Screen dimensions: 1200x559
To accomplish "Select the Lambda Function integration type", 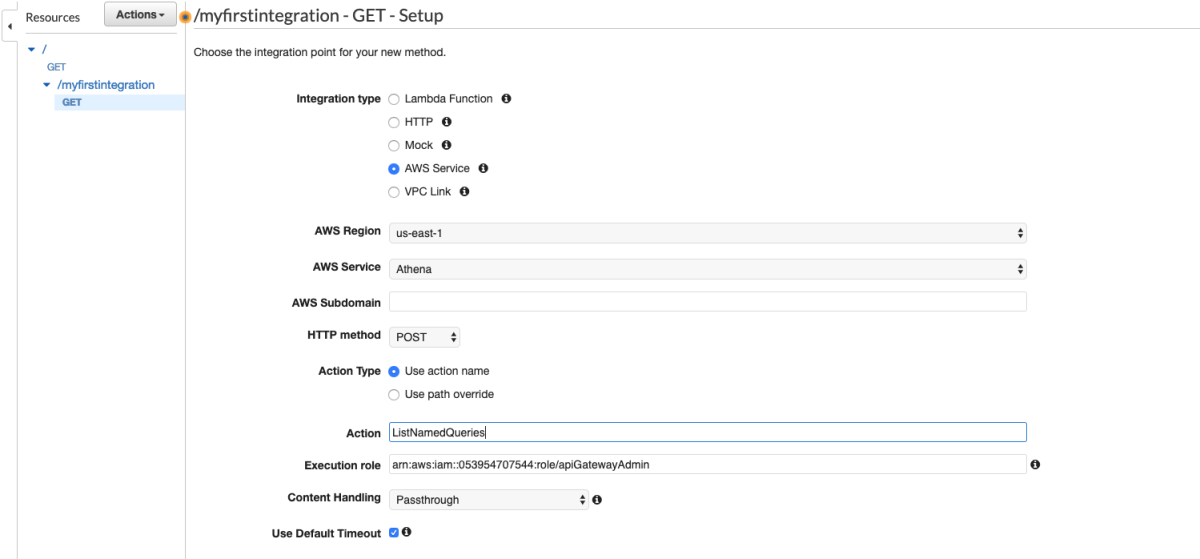I will pyautogui.click(x=394, y=99).
